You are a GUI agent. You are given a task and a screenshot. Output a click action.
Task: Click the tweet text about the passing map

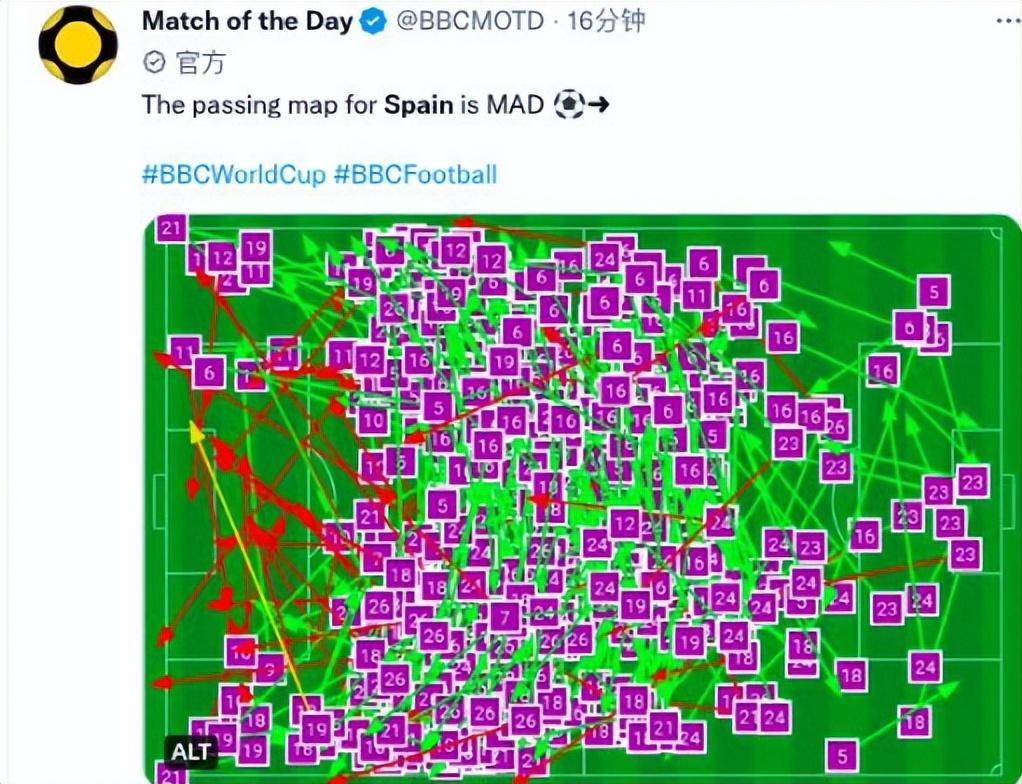(260, 105)
